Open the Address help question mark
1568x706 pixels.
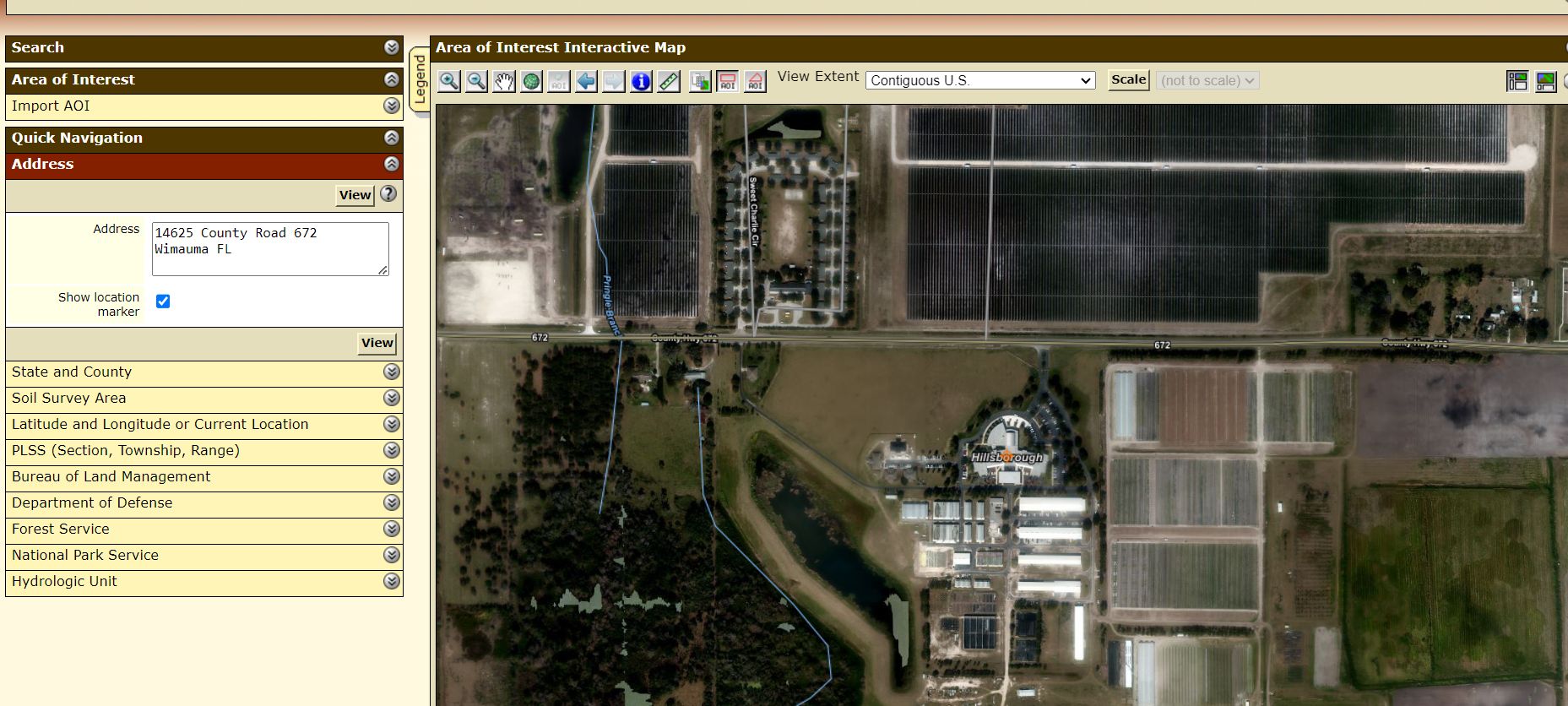tap(388, 193)
